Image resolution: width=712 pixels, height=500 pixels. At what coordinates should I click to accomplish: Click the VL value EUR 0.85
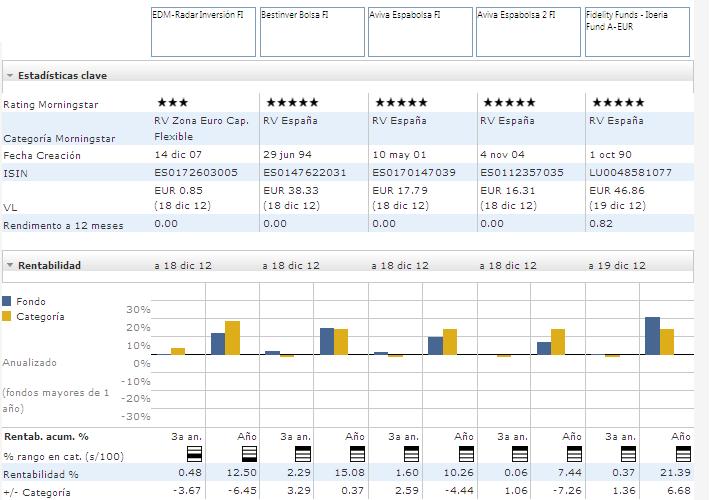click(x=178, y=190)
